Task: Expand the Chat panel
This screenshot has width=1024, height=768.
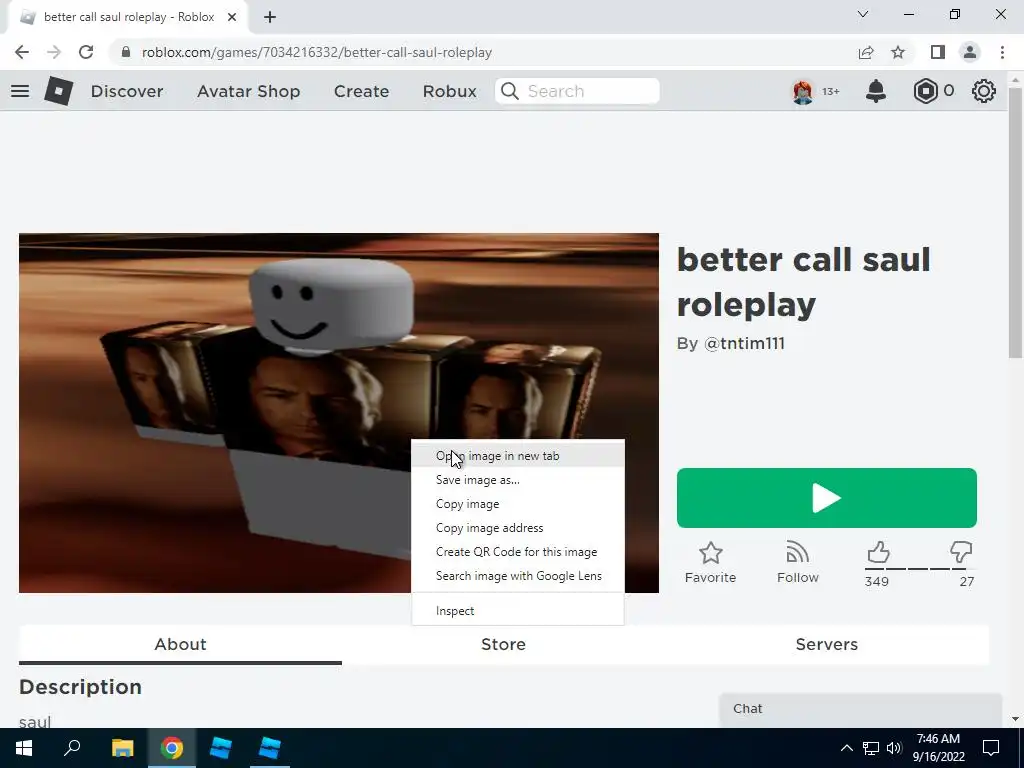Action: click(860, 709)
